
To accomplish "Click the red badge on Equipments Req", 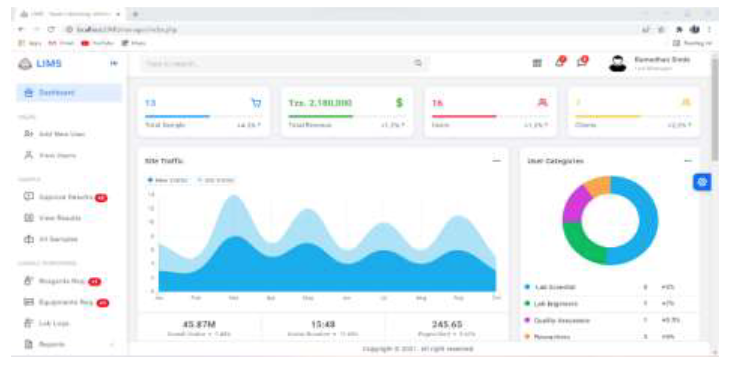I will (x=103, y=303).
